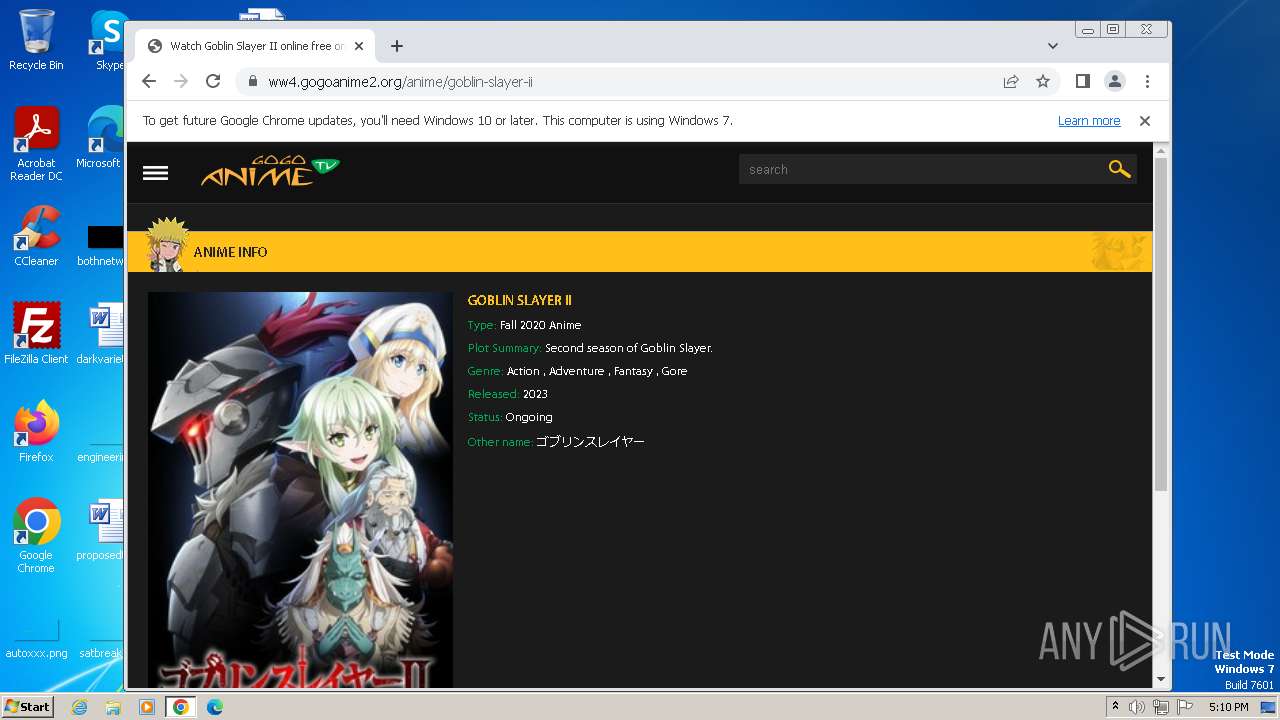
Task: Open the hamburger menu on GogoAnime
Action: [155, 172]
